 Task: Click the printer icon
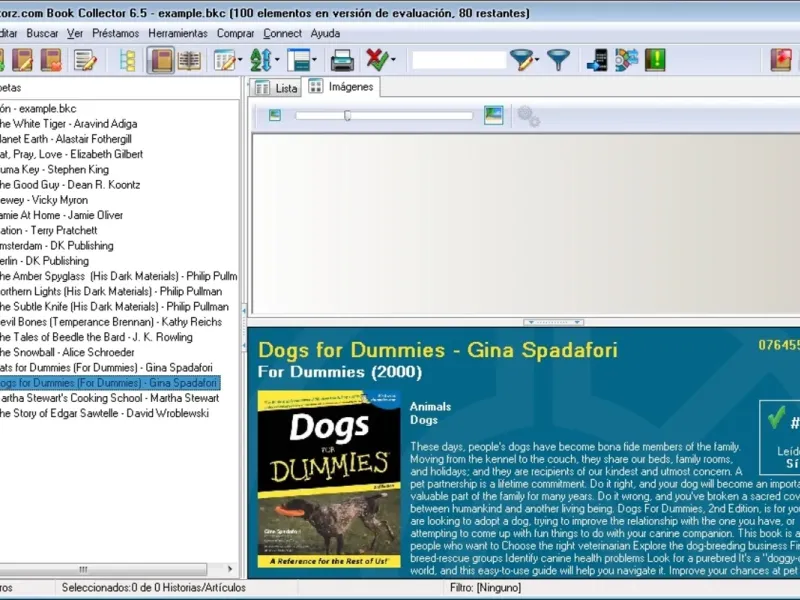click(x=342, y=60)
